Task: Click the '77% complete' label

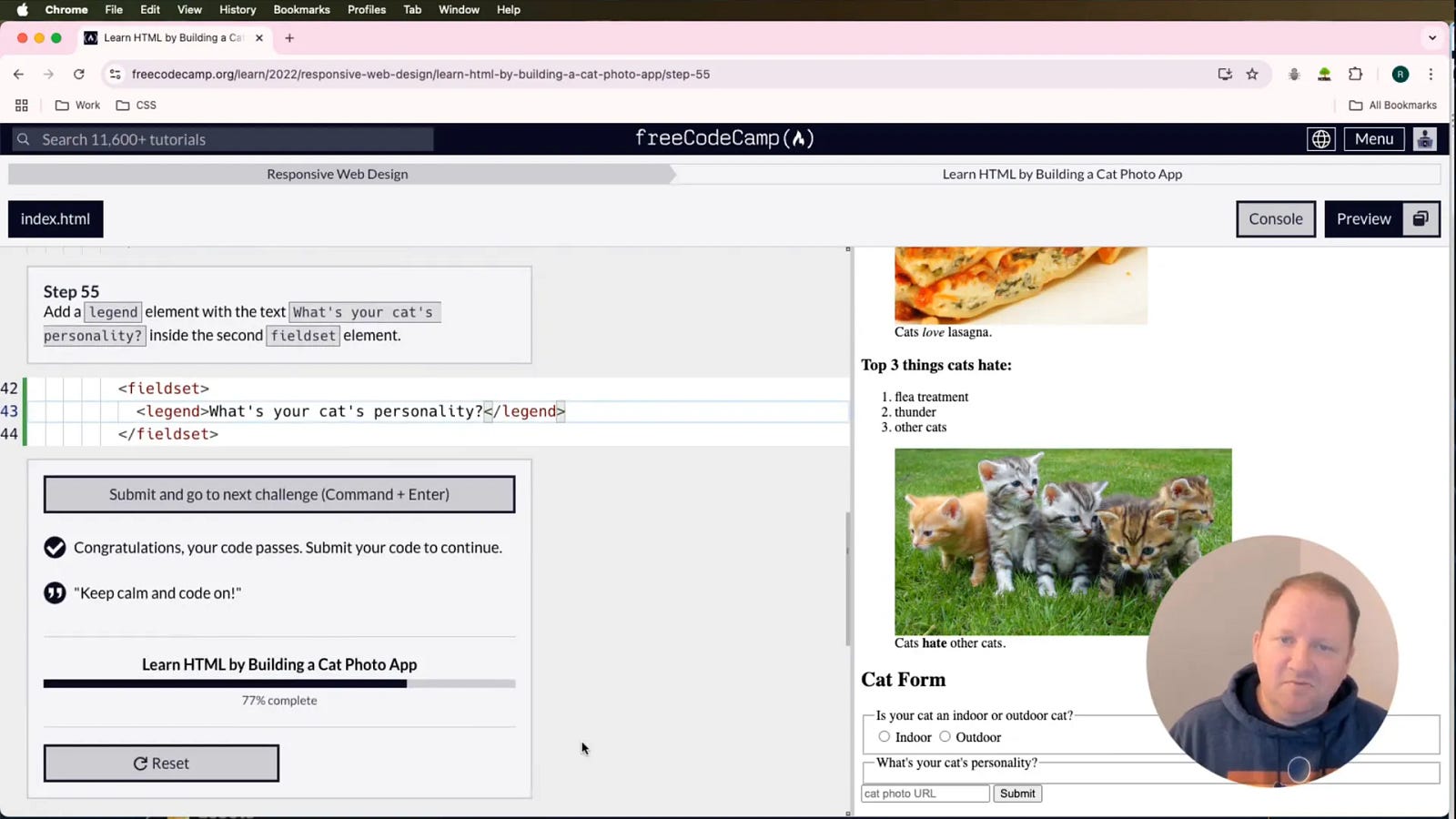Action: click(x=279, y=701)
